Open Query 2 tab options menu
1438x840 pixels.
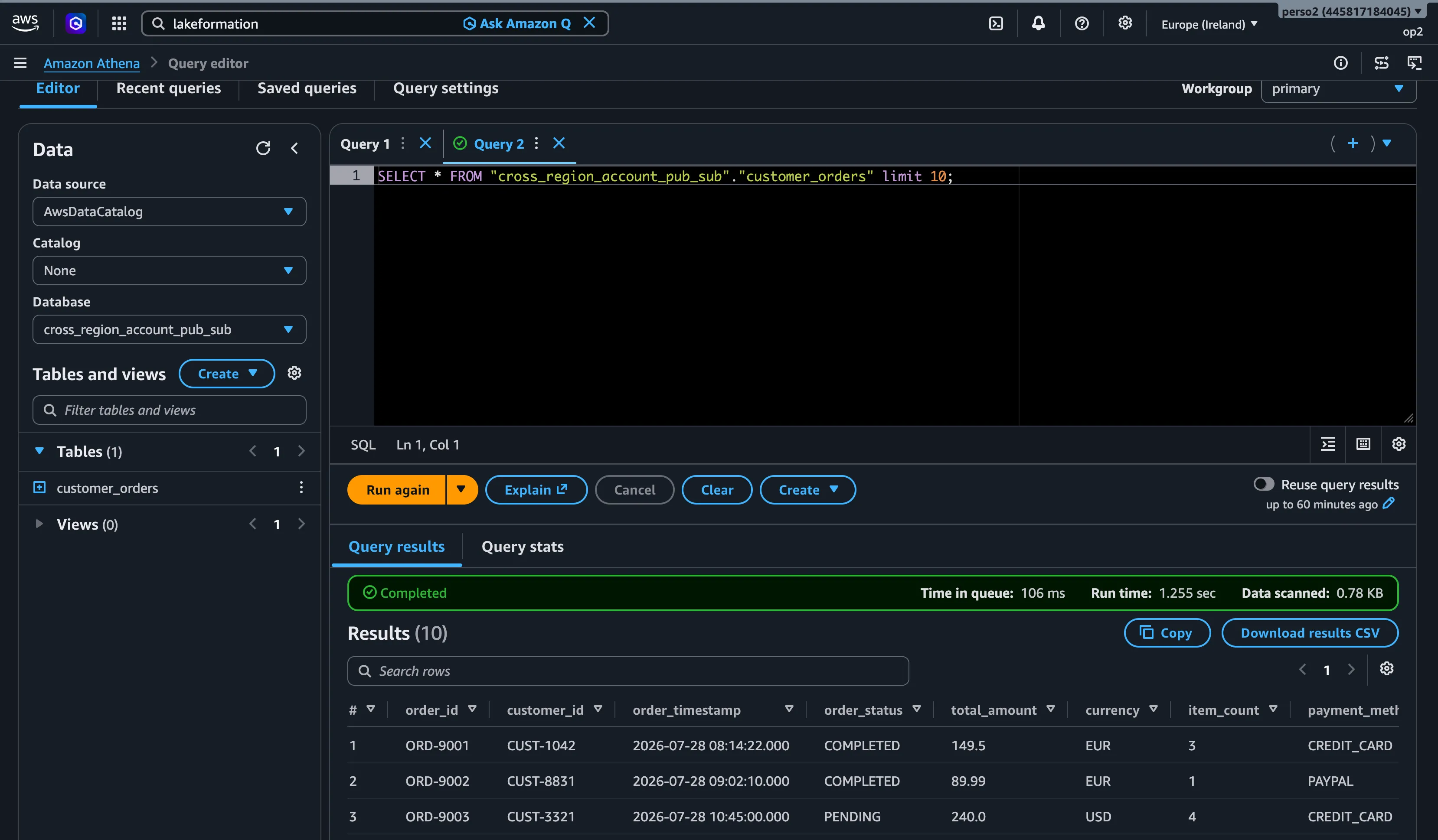pos(536,143)
